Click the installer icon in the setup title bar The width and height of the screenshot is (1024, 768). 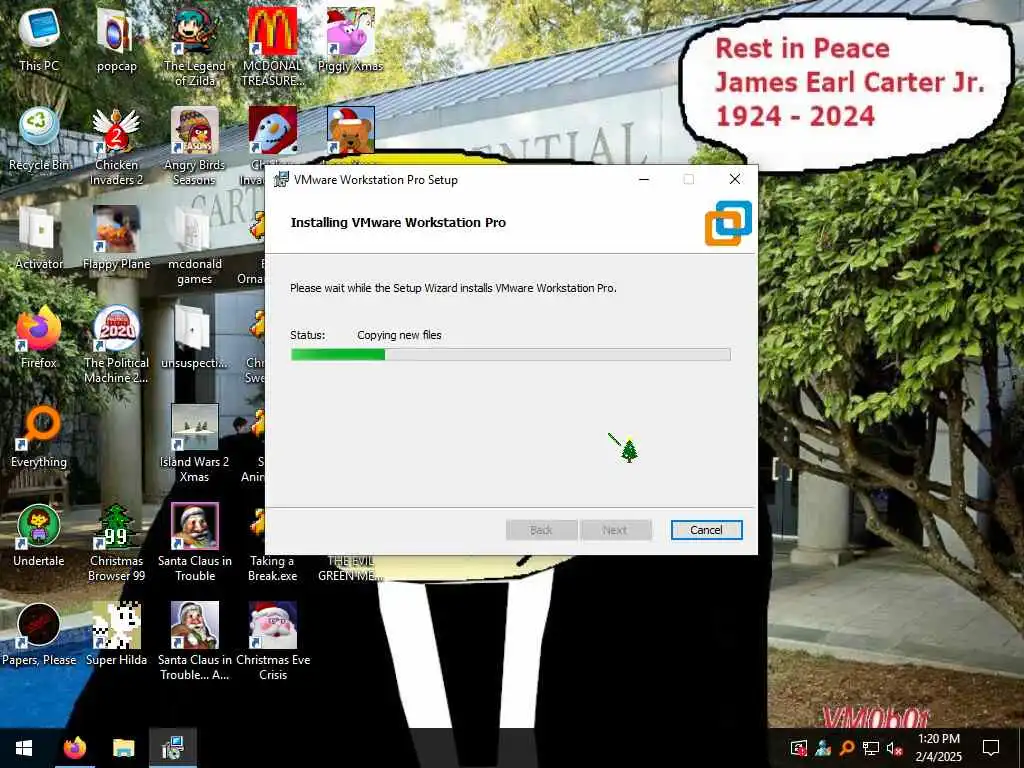click(x=281, y=180)
